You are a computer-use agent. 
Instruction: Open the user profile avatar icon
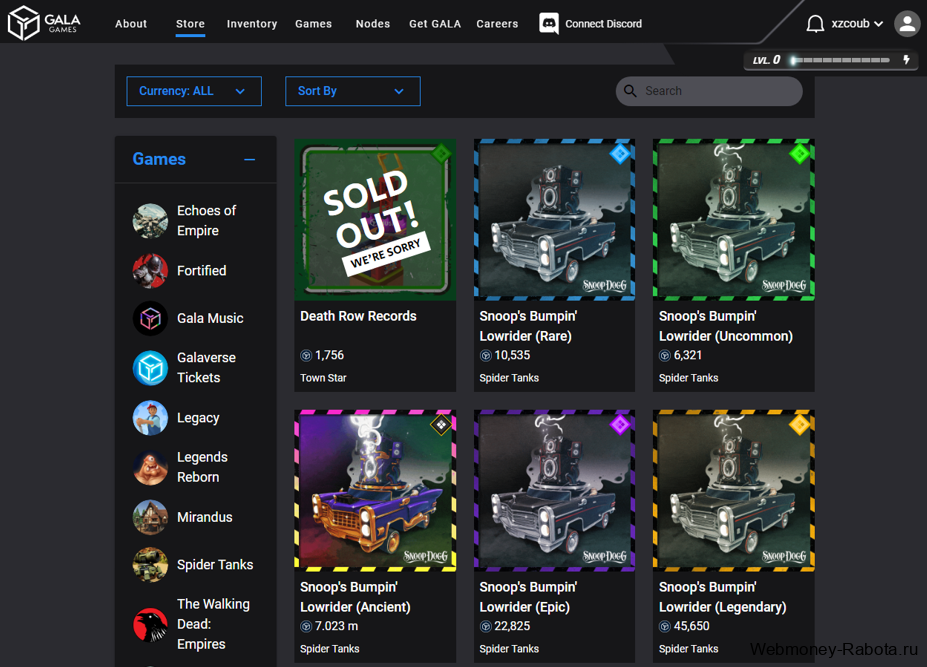(x=907, y=24)
